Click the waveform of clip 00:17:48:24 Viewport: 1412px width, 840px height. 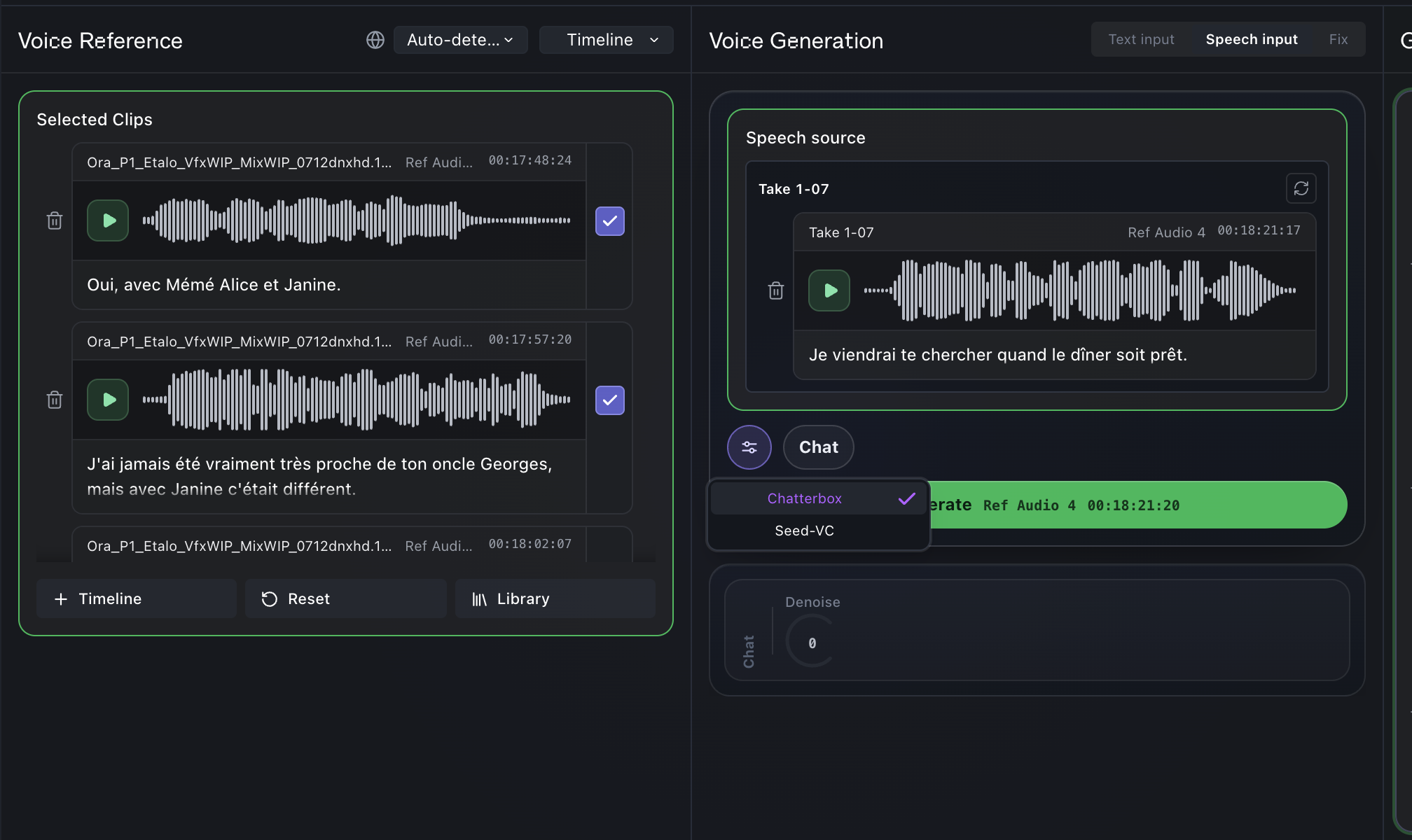pos(357,220)
